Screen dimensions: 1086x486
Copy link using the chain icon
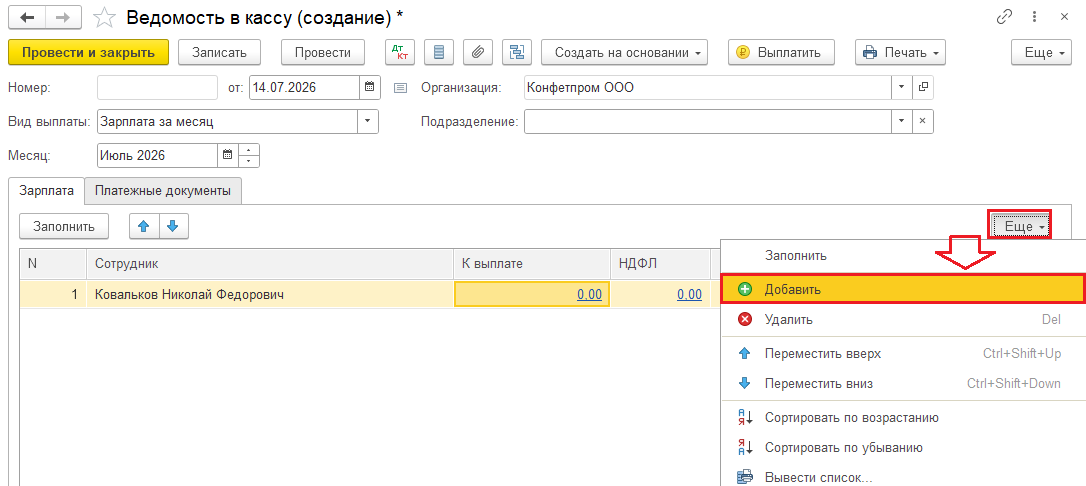1004,17
